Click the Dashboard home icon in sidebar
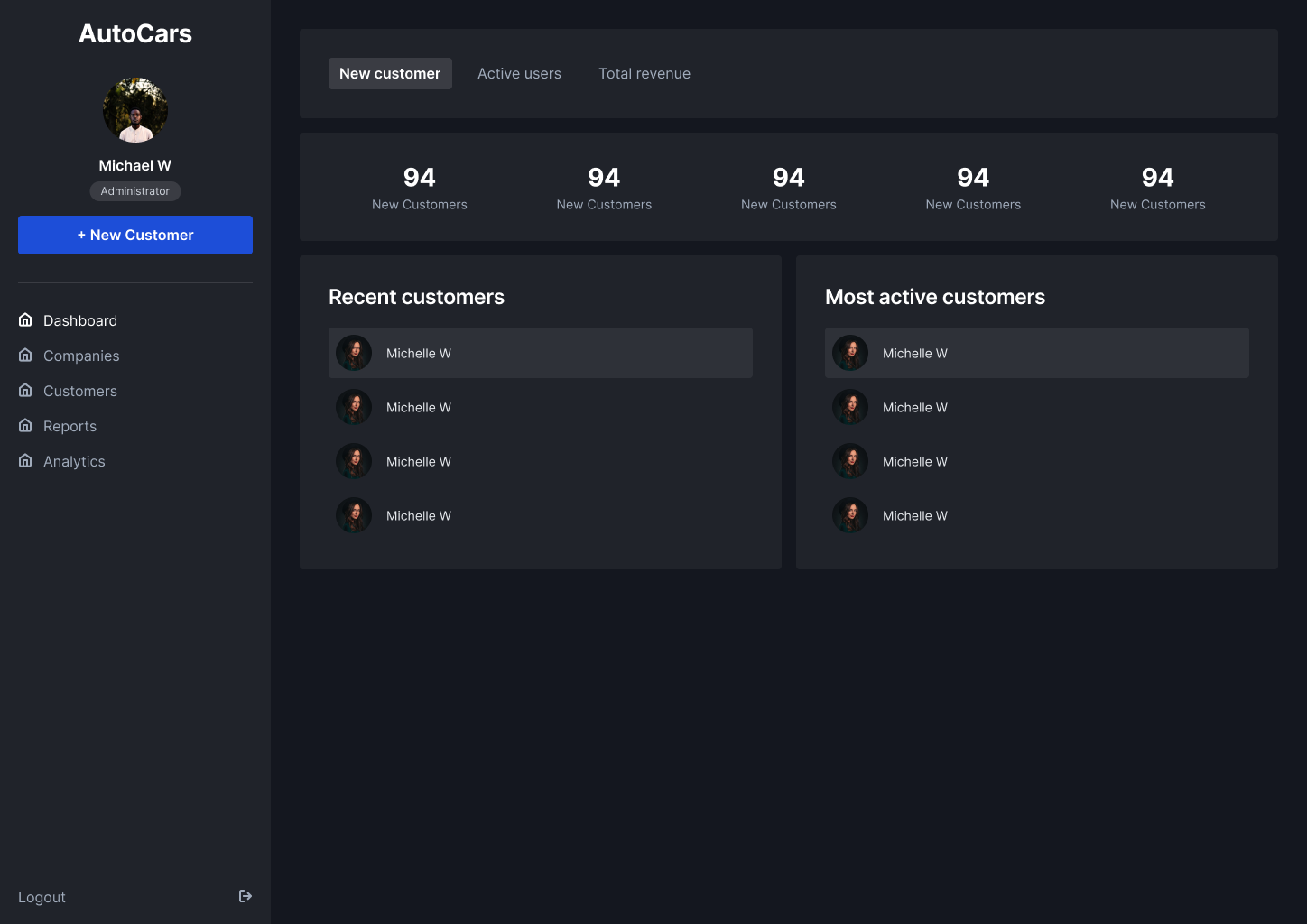Image resolution: width=1307 pixels, height=924 pixels. point(25,320)
